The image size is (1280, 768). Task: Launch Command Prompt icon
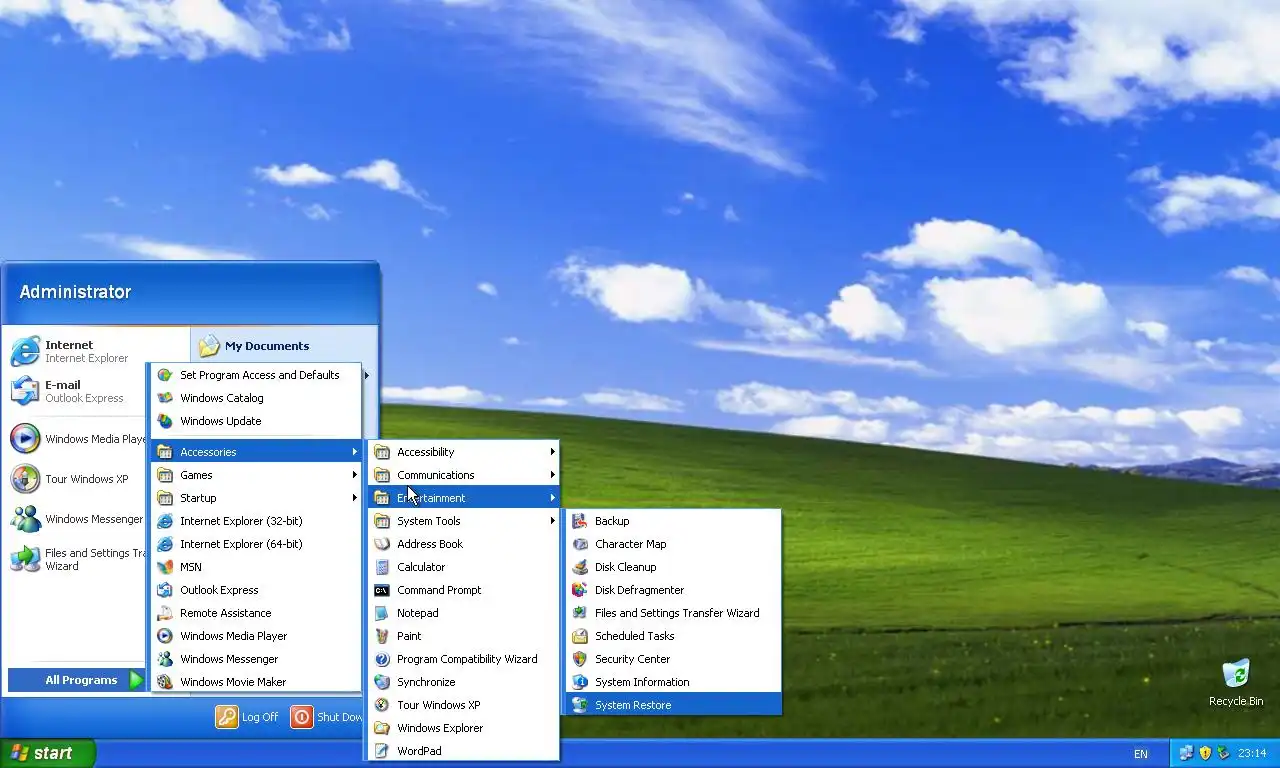[382, 590]
